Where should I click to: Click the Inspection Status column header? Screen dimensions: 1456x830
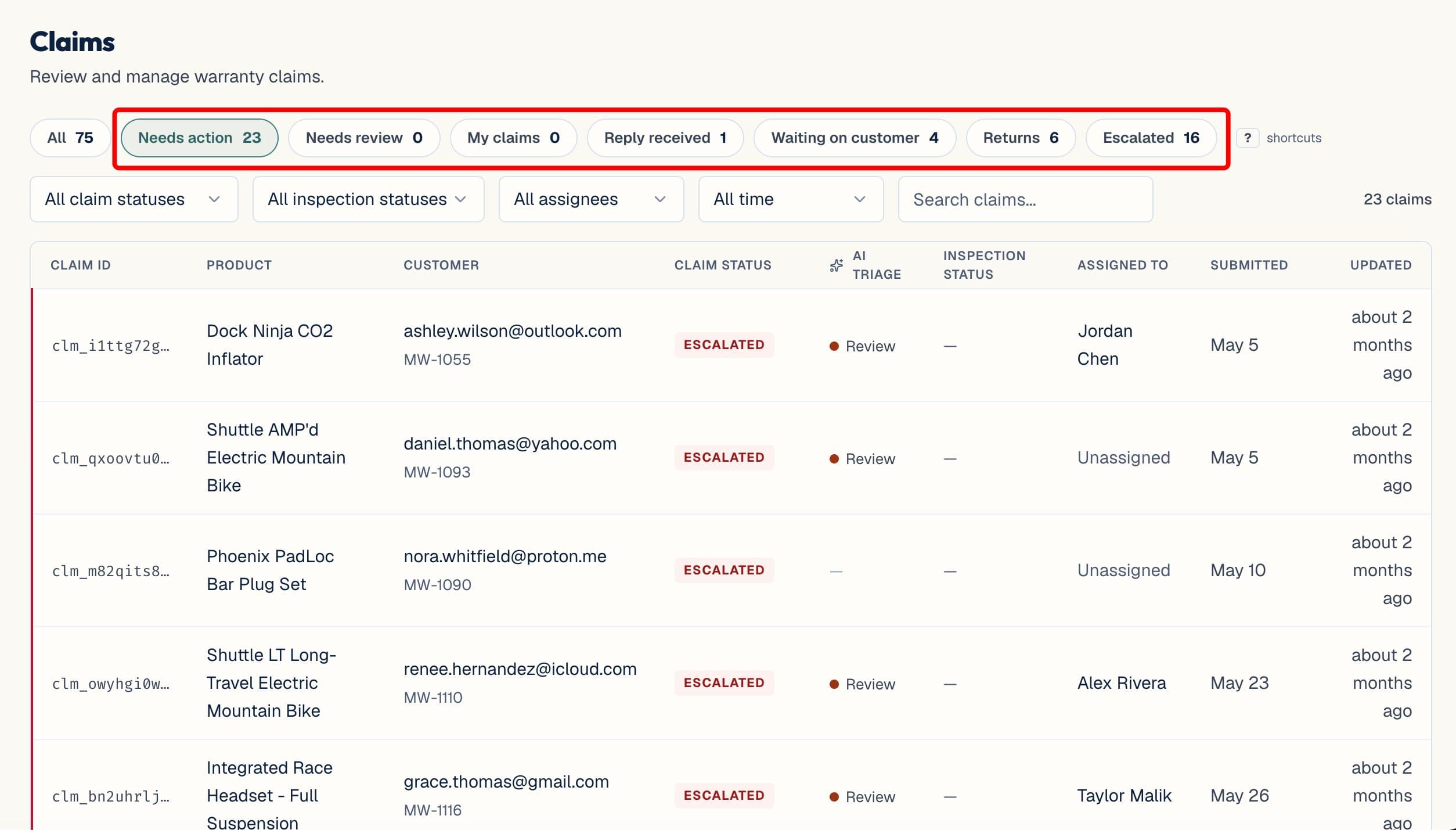tap(984, 265)
